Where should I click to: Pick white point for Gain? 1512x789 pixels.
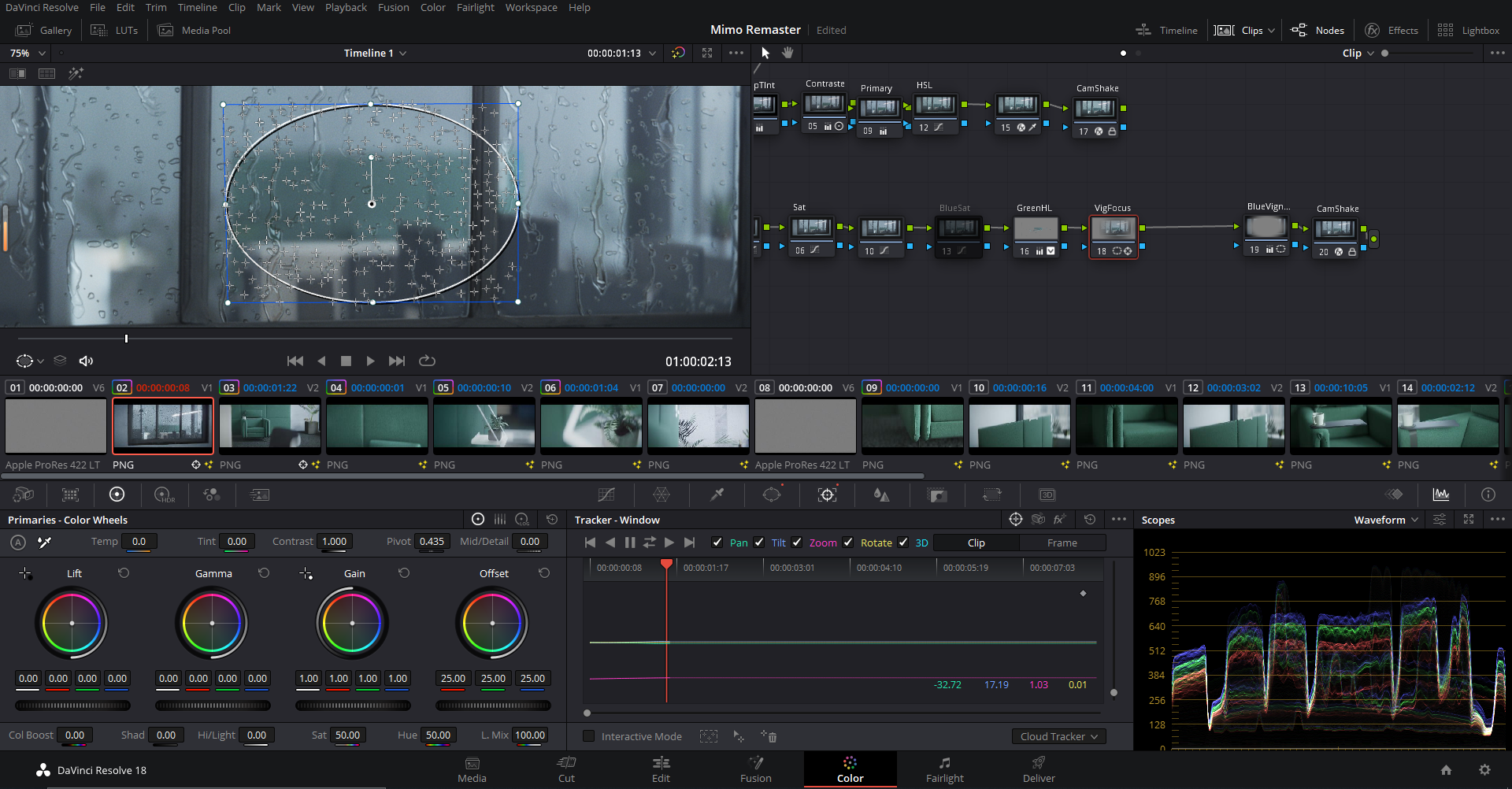306,573
